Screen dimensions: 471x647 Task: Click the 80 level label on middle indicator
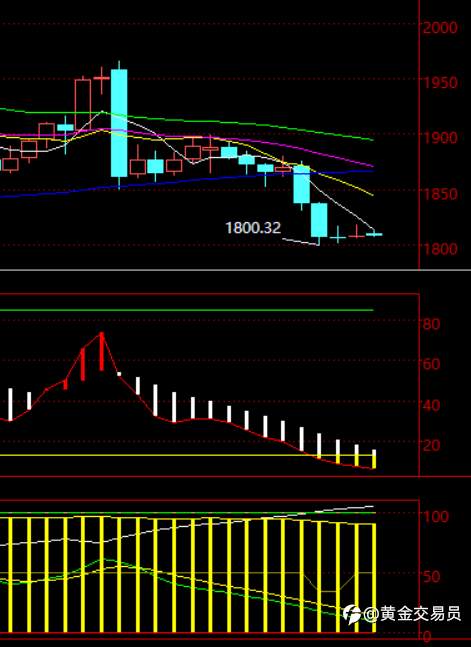point(431,324)
